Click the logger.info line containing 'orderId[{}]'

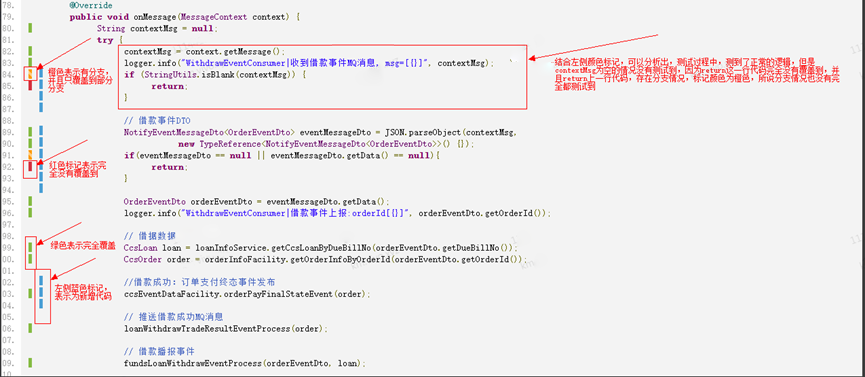pyautogui.click(x=337, y=214)
